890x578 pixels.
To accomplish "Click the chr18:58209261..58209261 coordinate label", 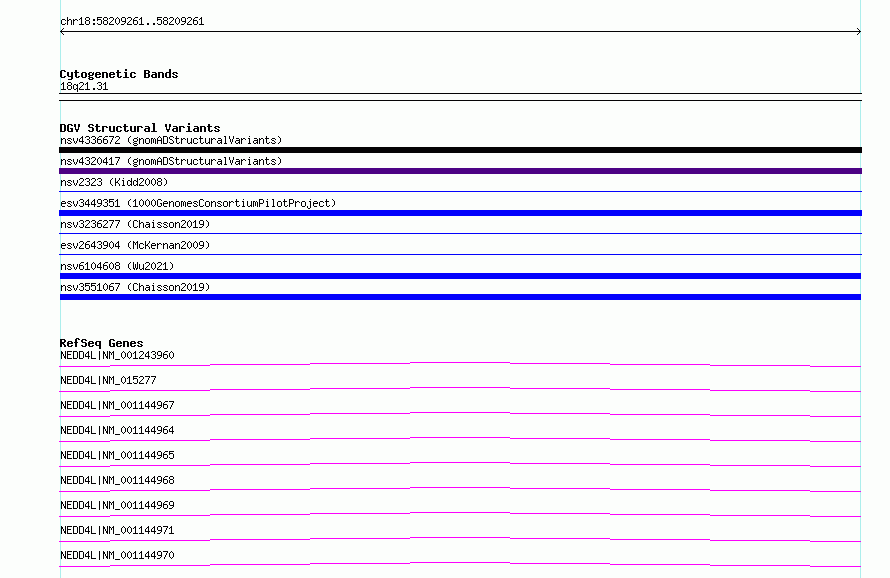I will 132,21.
